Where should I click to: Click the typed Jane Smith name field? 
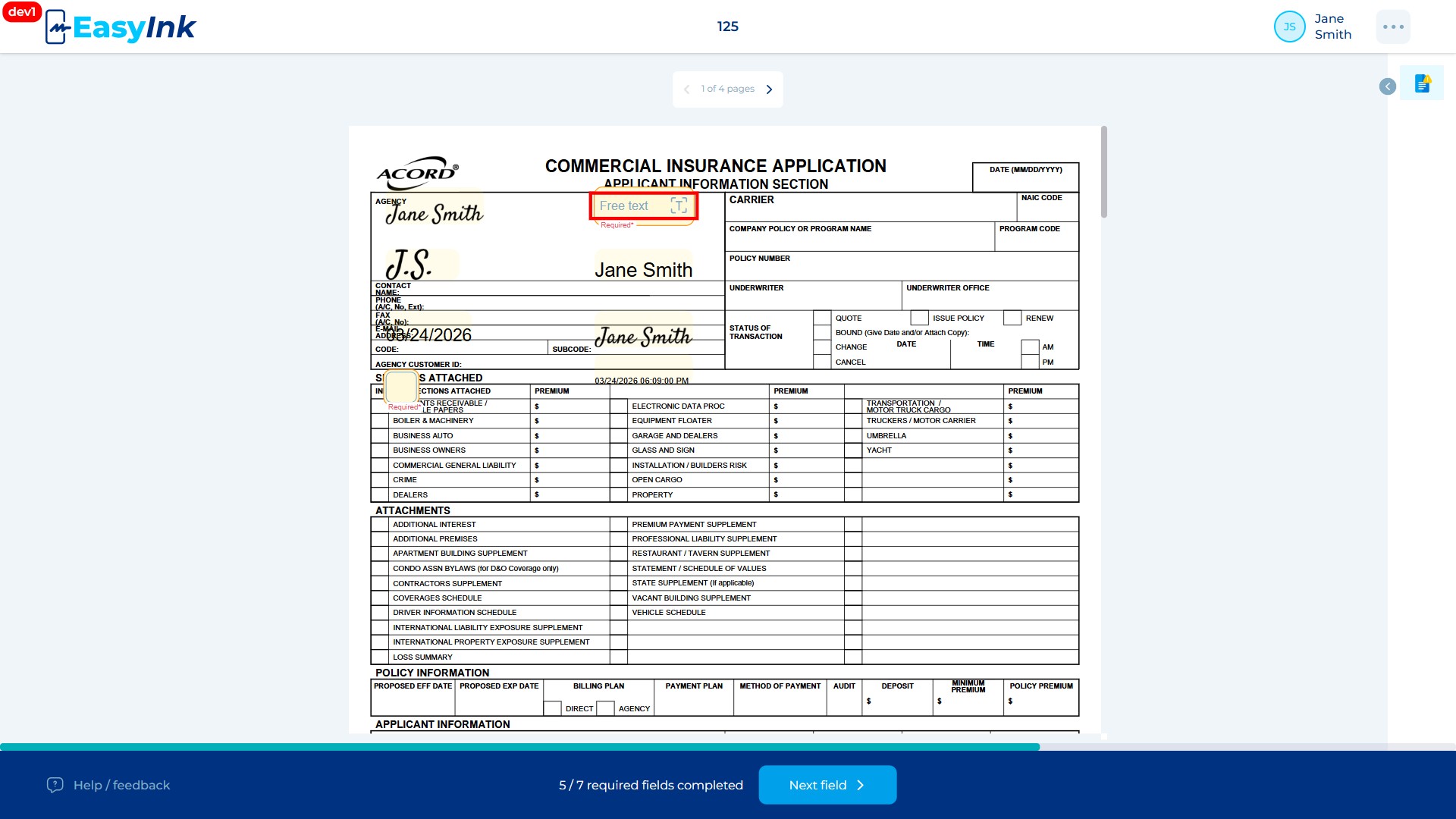(643, 270)
